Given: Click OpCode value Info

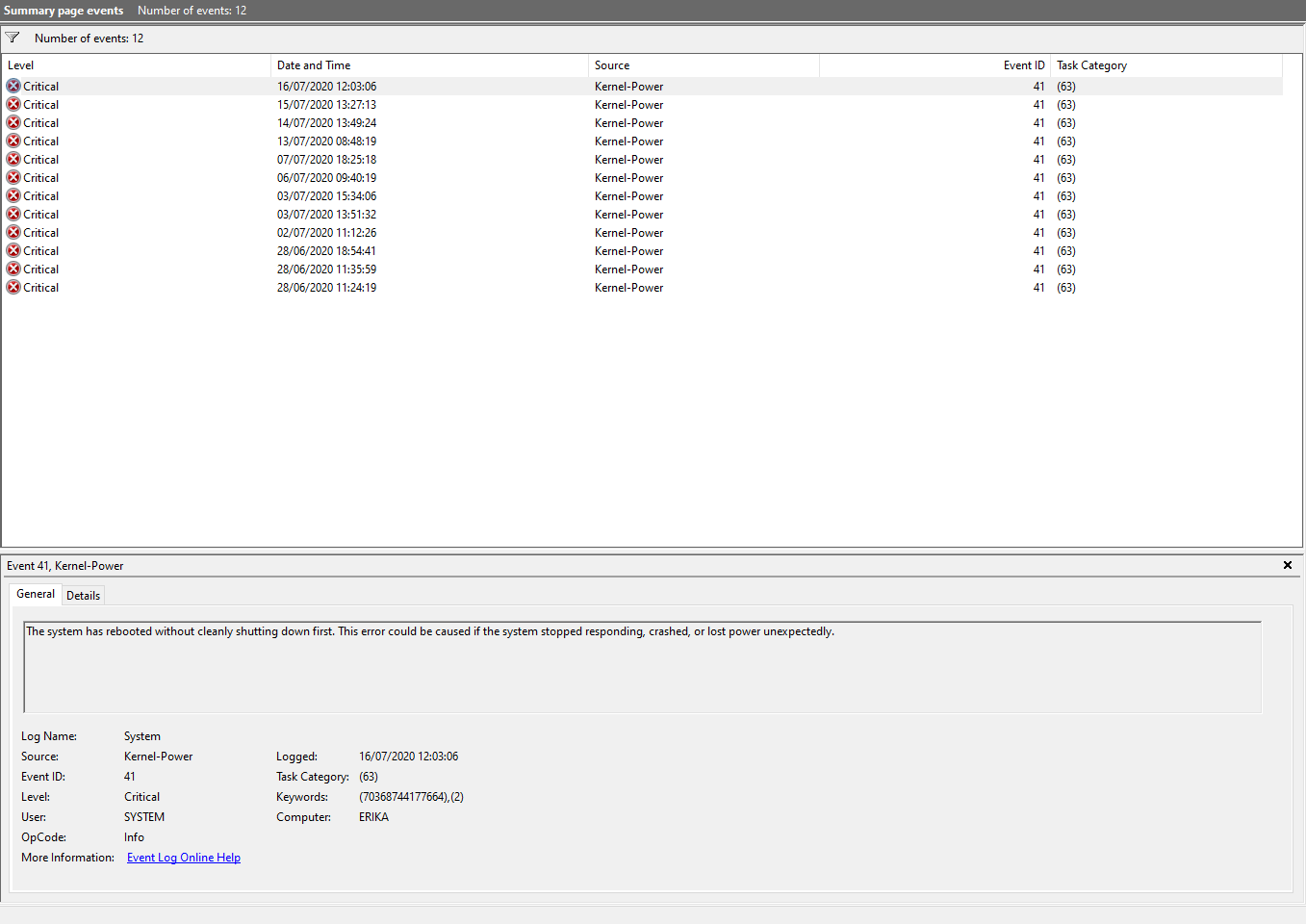Looking at the screenshot, I should pos(134,837).
